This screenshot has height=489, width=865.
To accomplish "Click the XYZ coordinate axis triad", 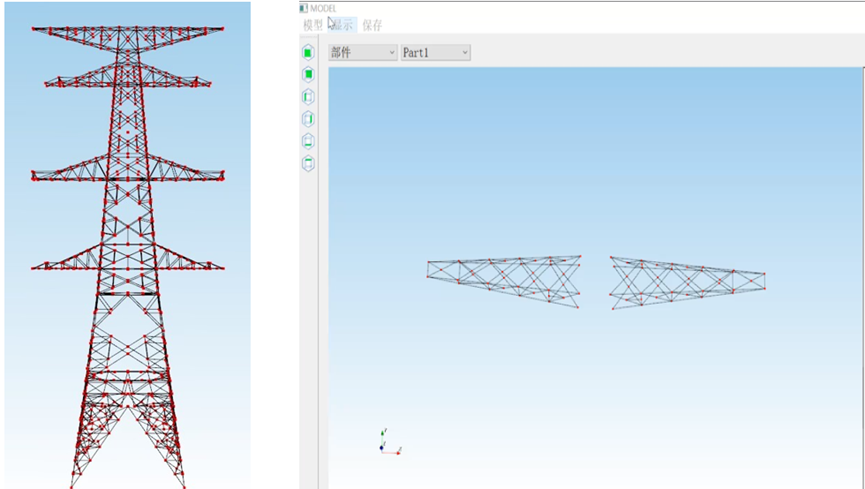I will (x=387, y=445).
